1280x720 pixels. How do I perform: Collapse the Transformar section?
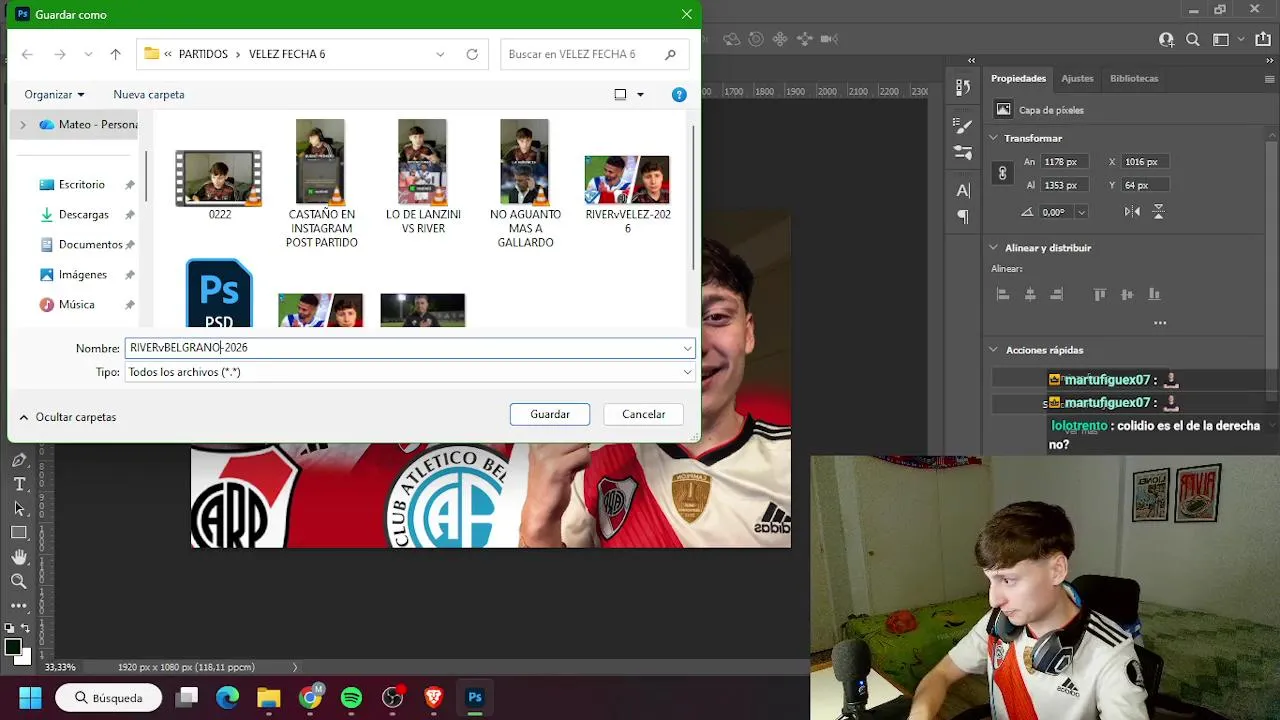(994, 138)
